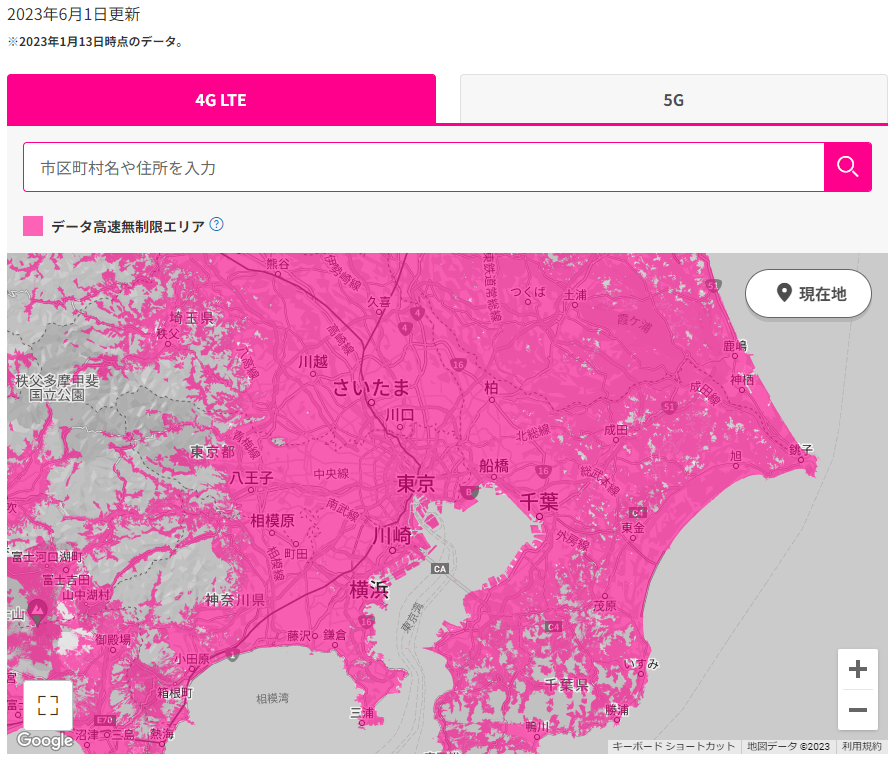Click the データ高速無制限エリア legend label
This screenshot has height=762, width=895.
[x=128, y=227]
